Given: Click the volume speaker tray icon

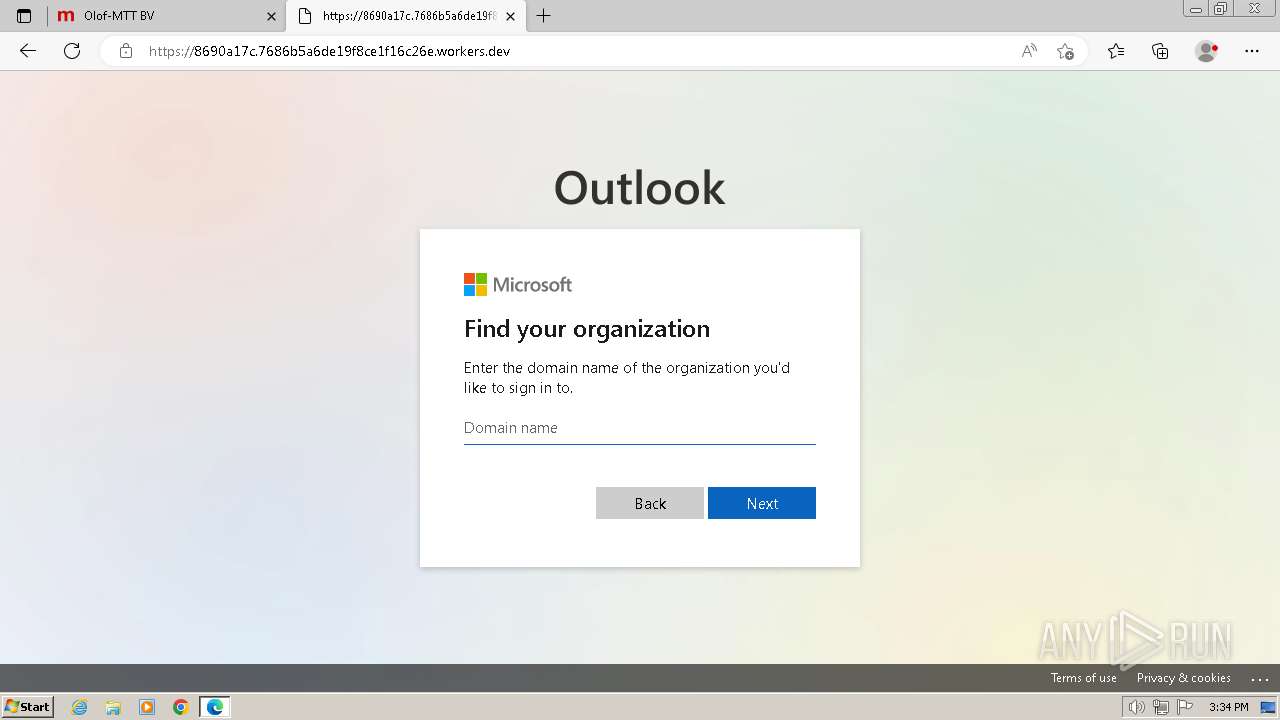Looking at the screenshot, I should (x=1137, y=707).
